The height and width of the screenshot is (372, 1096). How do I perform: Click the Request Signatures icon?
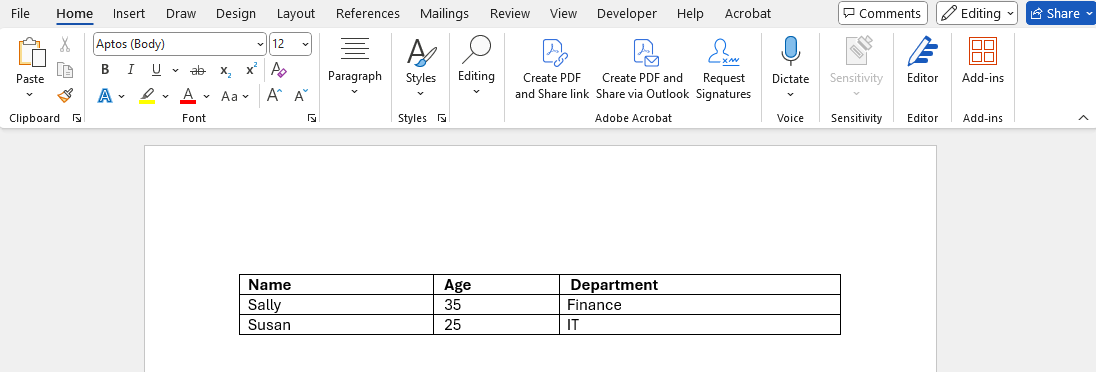tap(723, 51)
